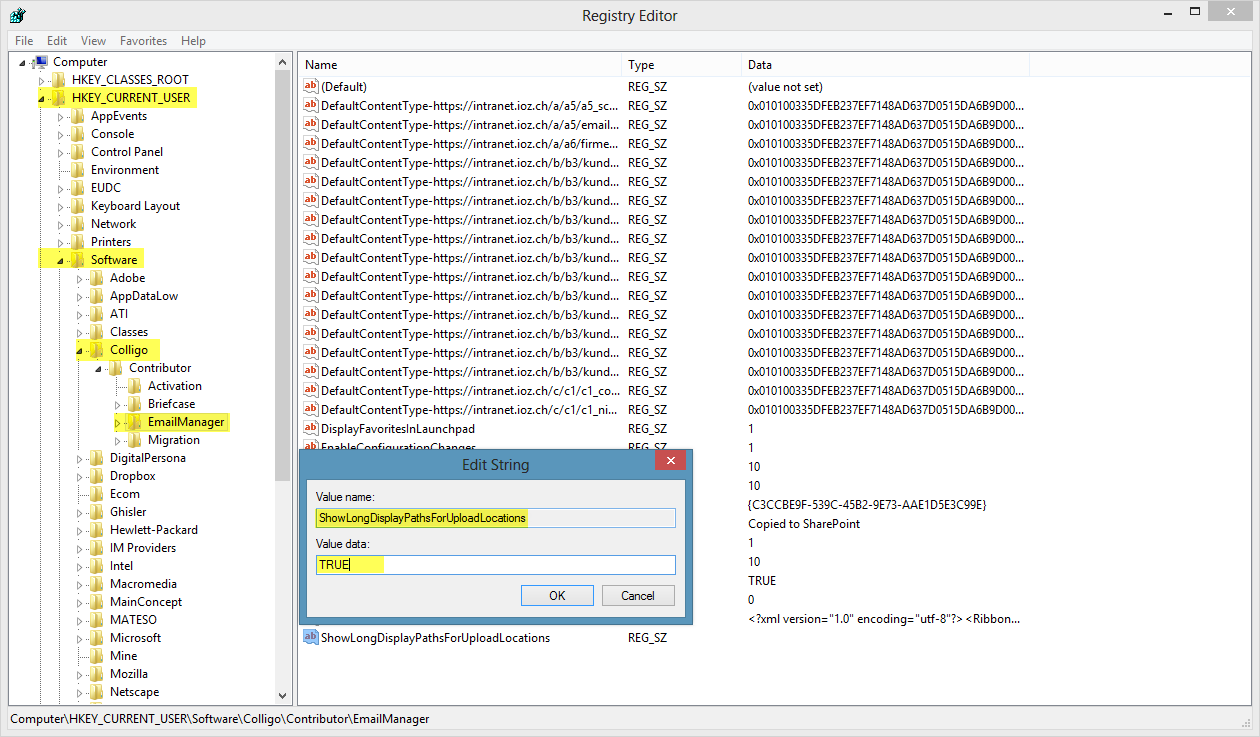Click the Dropbox folder icon
The image size is (1260, 737).
coord(98,476)
